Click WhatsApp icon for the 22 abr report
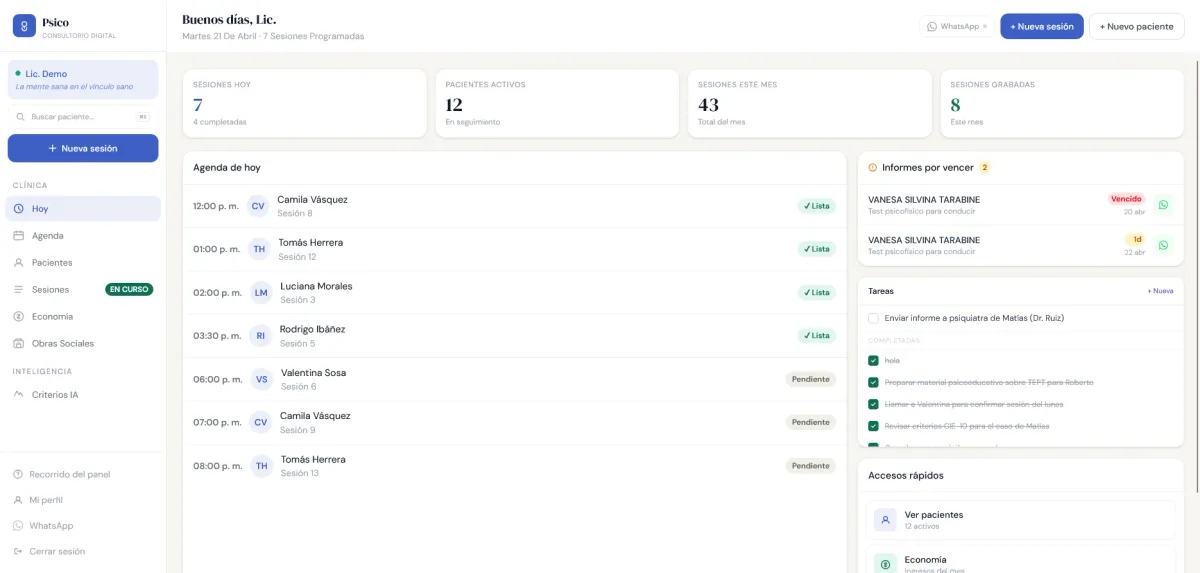The height and width of the screenshot is (573, 1200). click(1163, 245)
